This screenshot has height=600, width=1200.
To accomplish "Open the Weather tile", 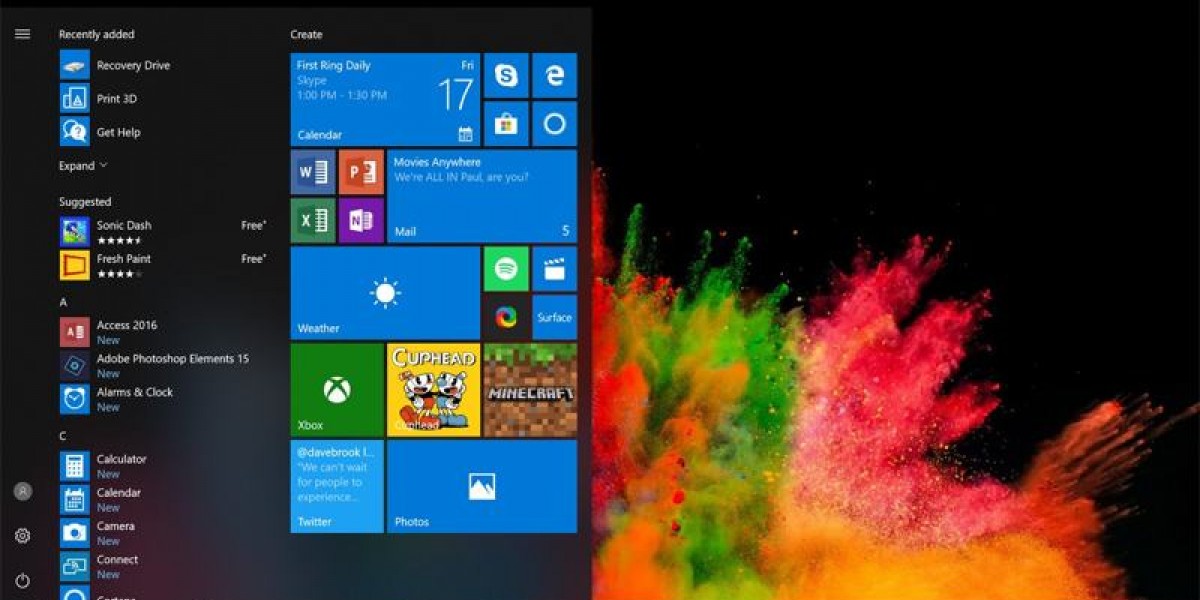I will click(385, 293).
